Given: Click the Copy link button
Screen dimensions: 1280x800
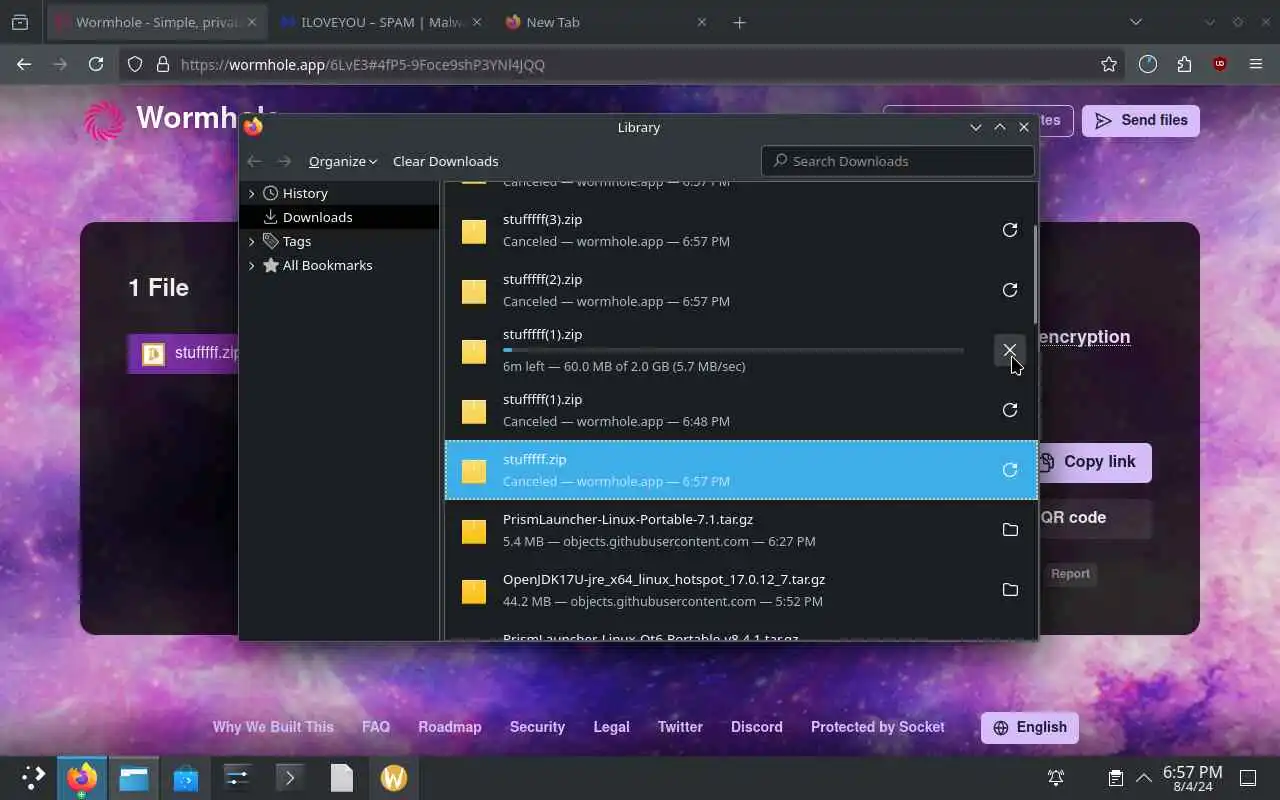Looking at the screenshot, I should point(1090,462).
